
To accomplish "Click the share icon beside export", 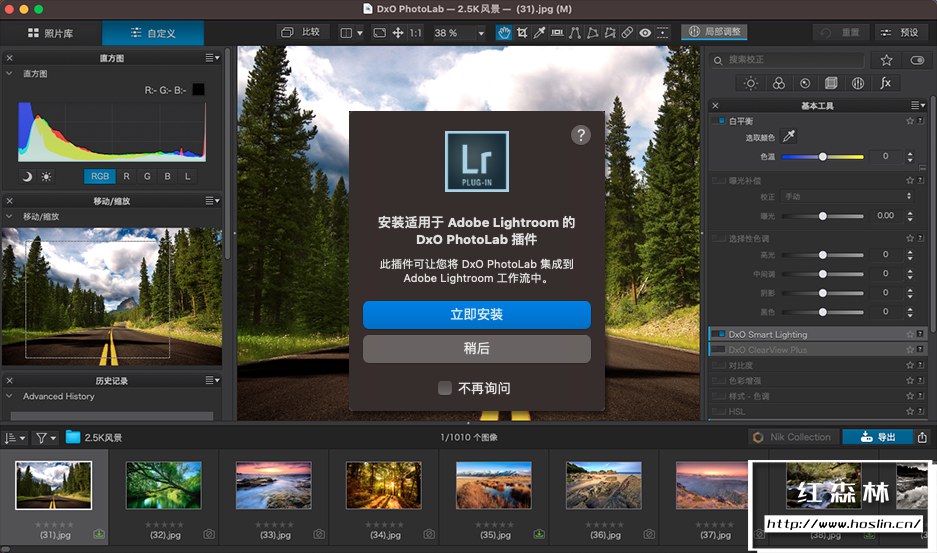I will [x=922, y=437].
